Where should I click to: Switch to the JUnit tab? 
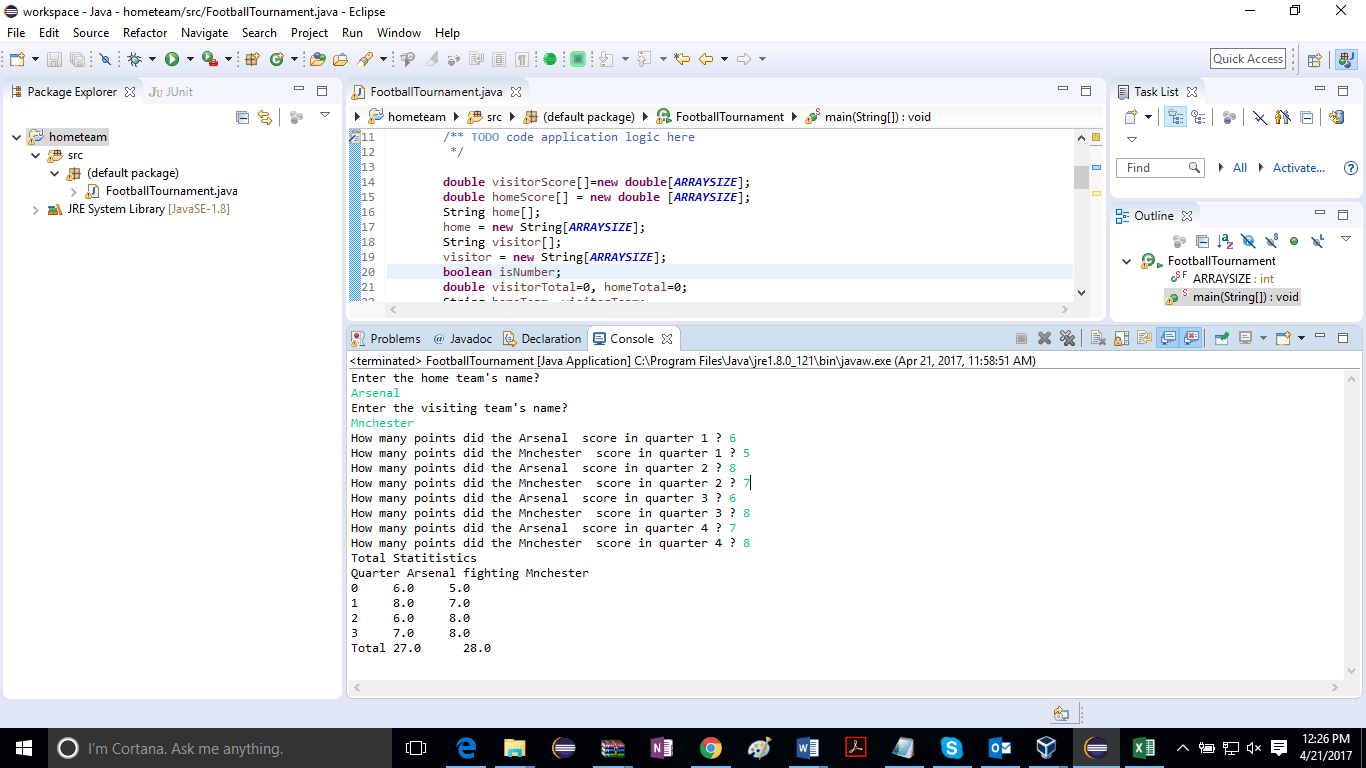point(170,91)
